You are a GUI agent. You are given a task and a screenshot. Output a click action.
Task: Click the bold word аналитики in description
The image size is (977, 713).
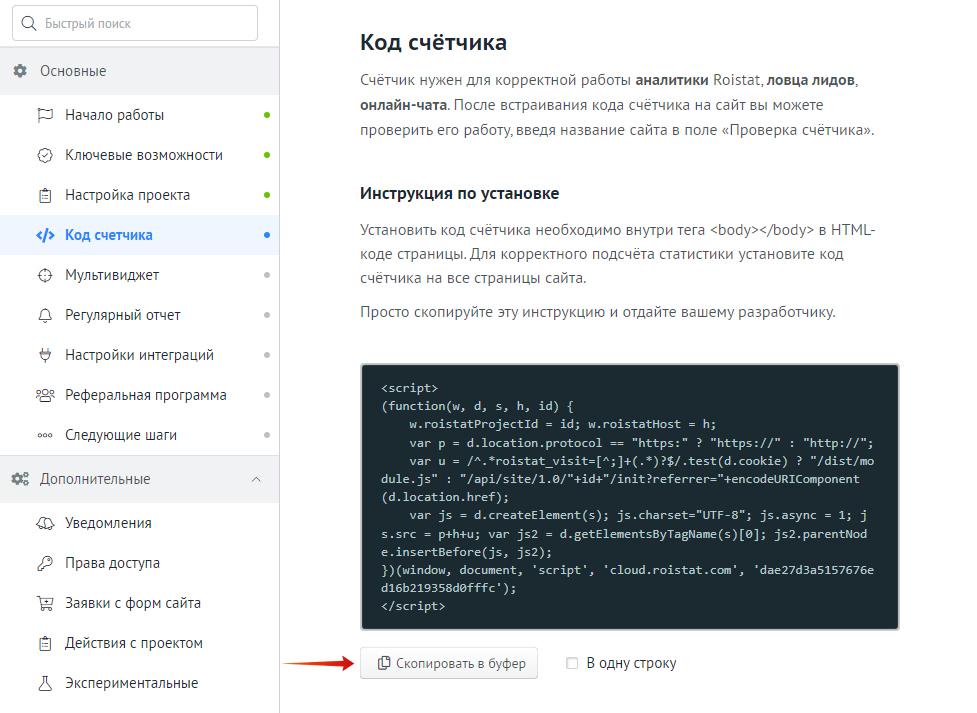coord(672,80)
